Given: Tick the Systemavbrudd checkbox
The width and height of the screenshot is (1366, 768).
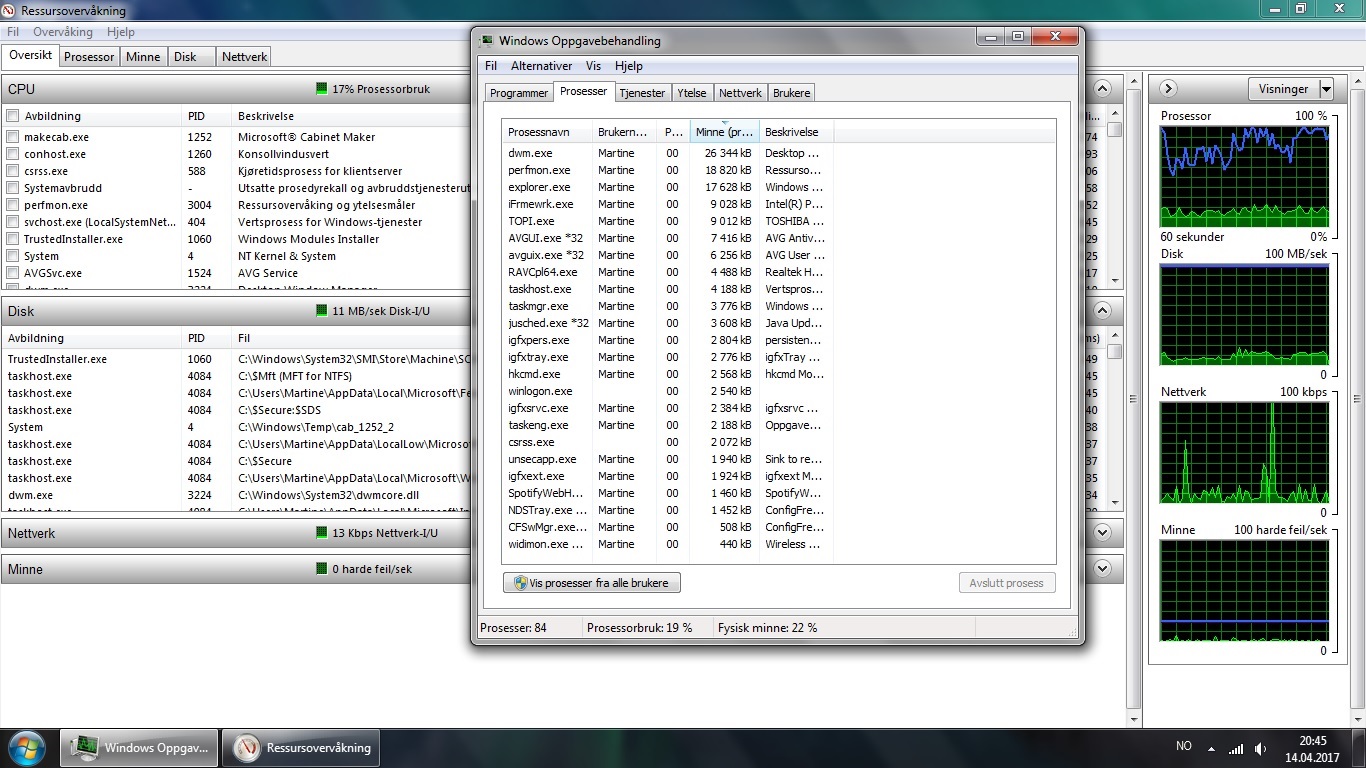Looking at the screenshot, I should coord(13,188).
